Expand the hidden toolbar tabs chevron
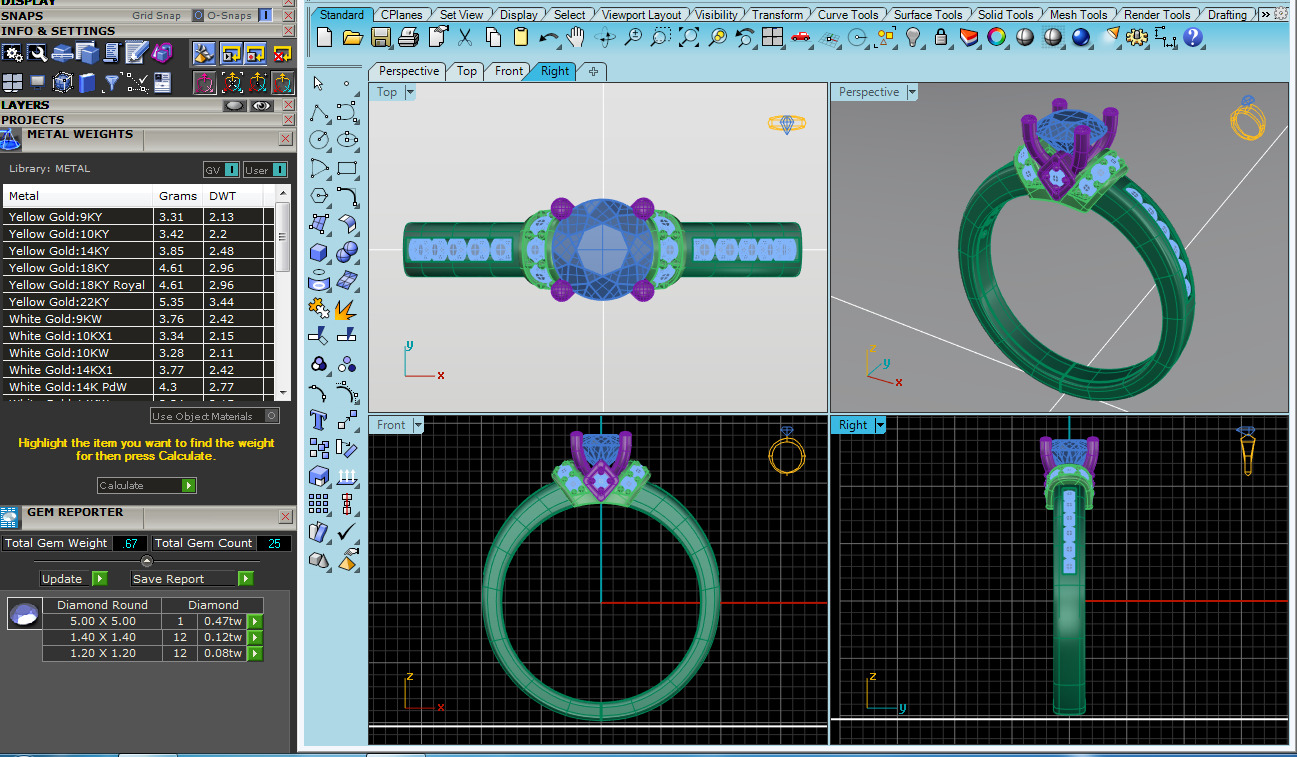 click(x=1265, y=14)
